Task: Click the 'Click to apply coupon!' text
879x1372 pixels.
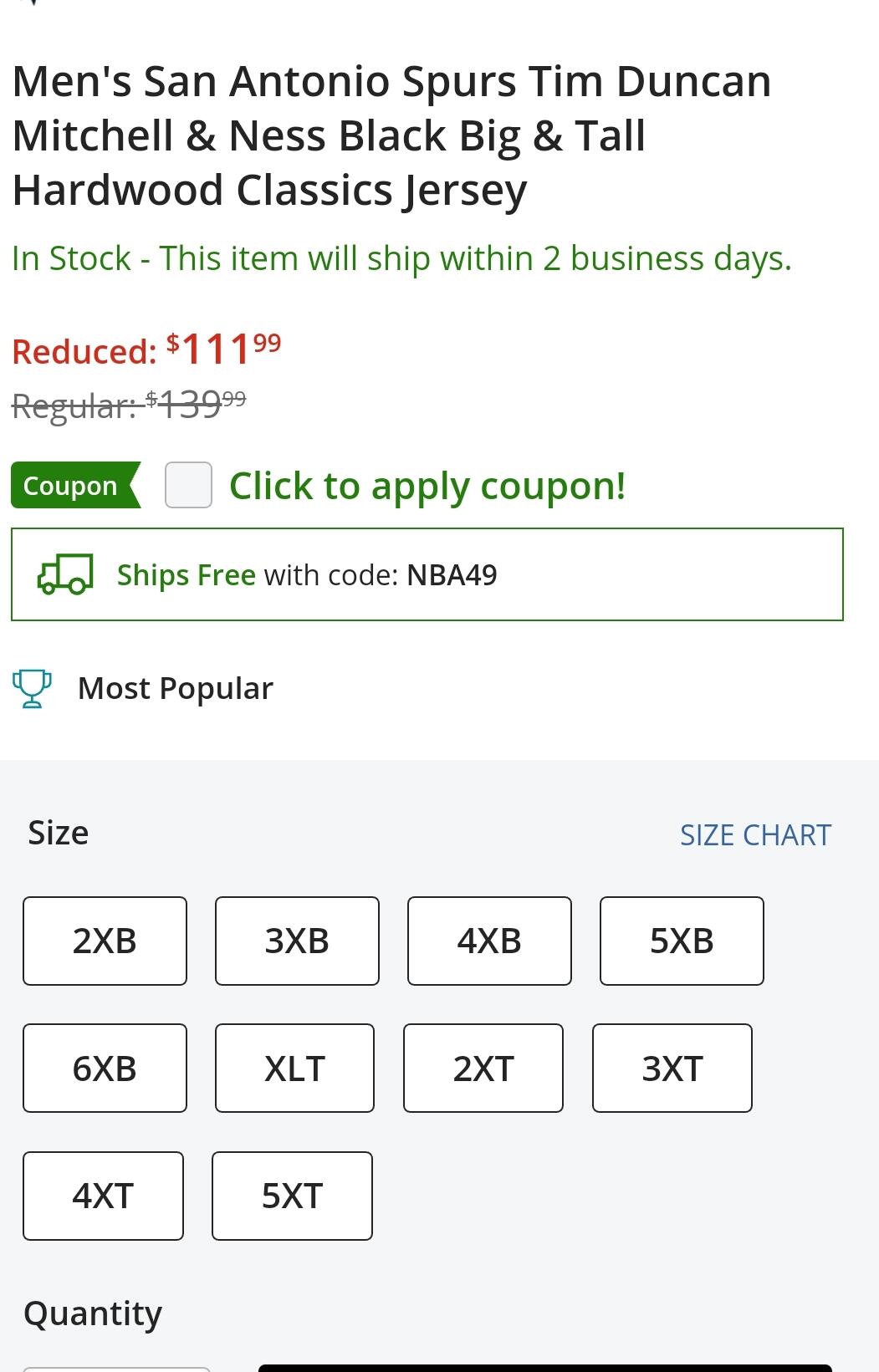Action: pyautogui.click(x=427, y=486)
